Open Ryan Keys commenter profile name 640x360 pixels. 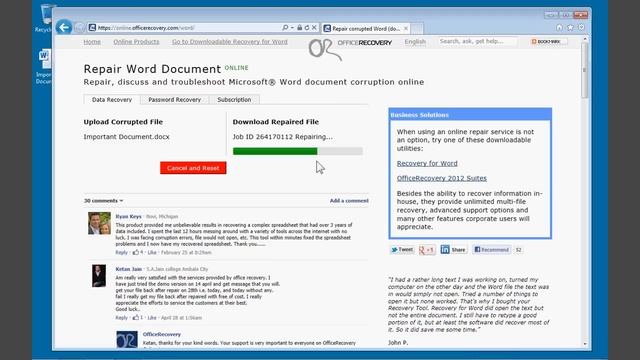pyautogui.click(x=129, y=216)
